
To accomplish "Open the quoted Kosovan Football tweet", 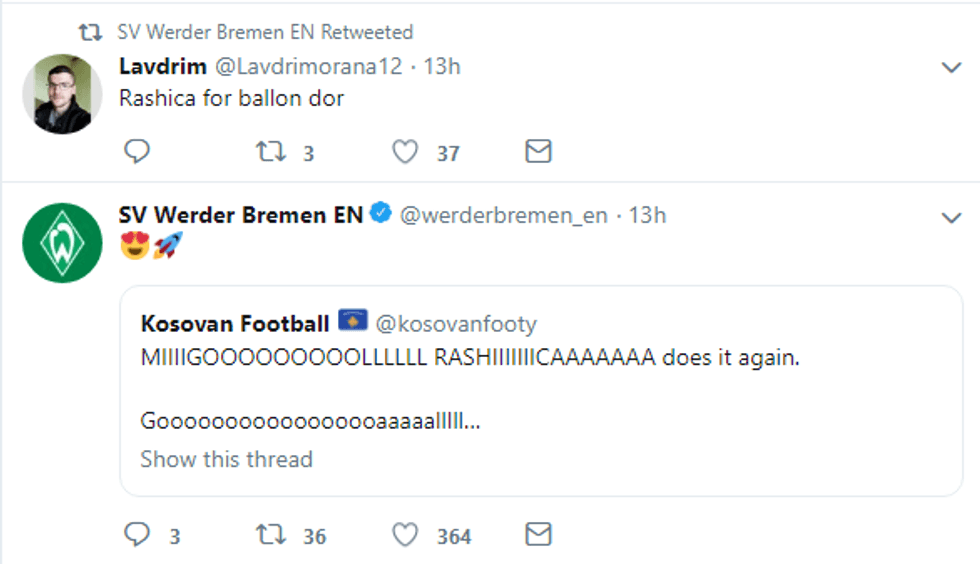I will tap(540, 390).
